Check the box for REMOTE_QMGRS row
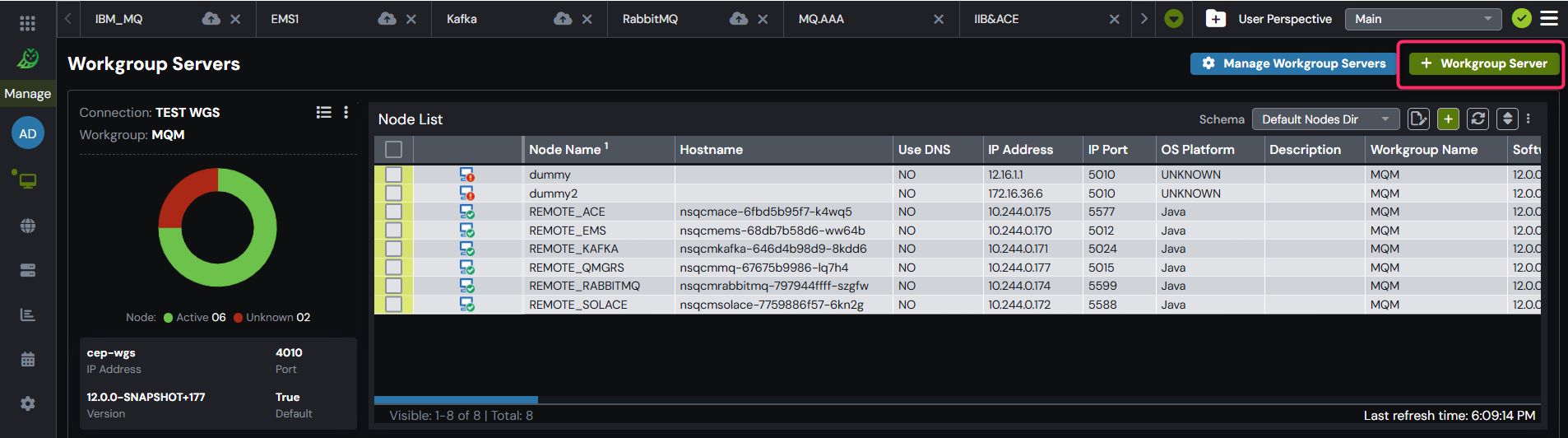 [x=394, y=267]
